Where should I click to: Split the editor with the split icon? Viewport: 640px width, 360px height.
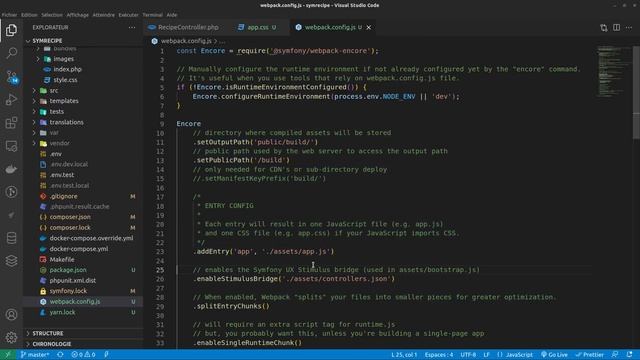pos(616,27)
